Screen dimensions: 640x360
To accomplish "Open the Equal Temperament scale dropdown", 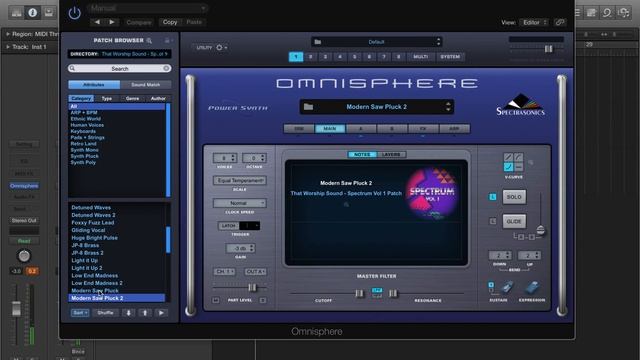I will pyautogui.click(x=240, y=180).
